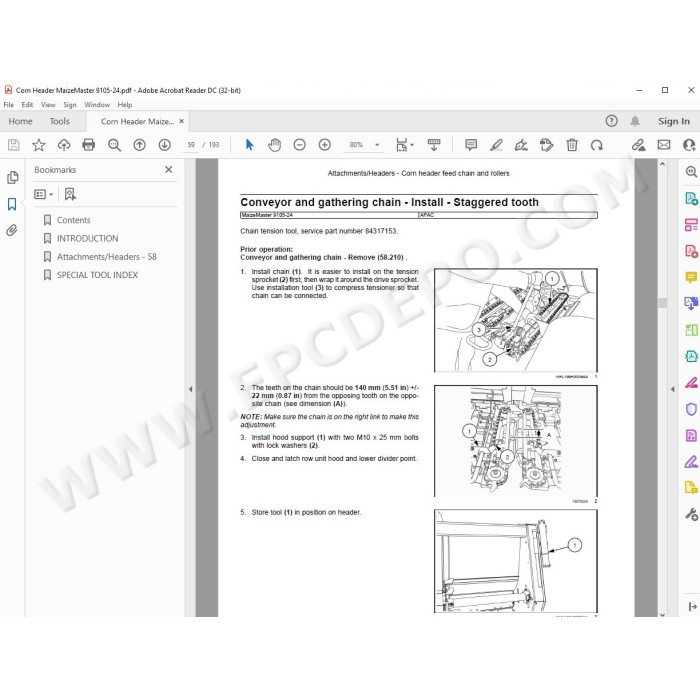
Task: Open the yellow Comment tool in right pane
Action: point(691,277)
